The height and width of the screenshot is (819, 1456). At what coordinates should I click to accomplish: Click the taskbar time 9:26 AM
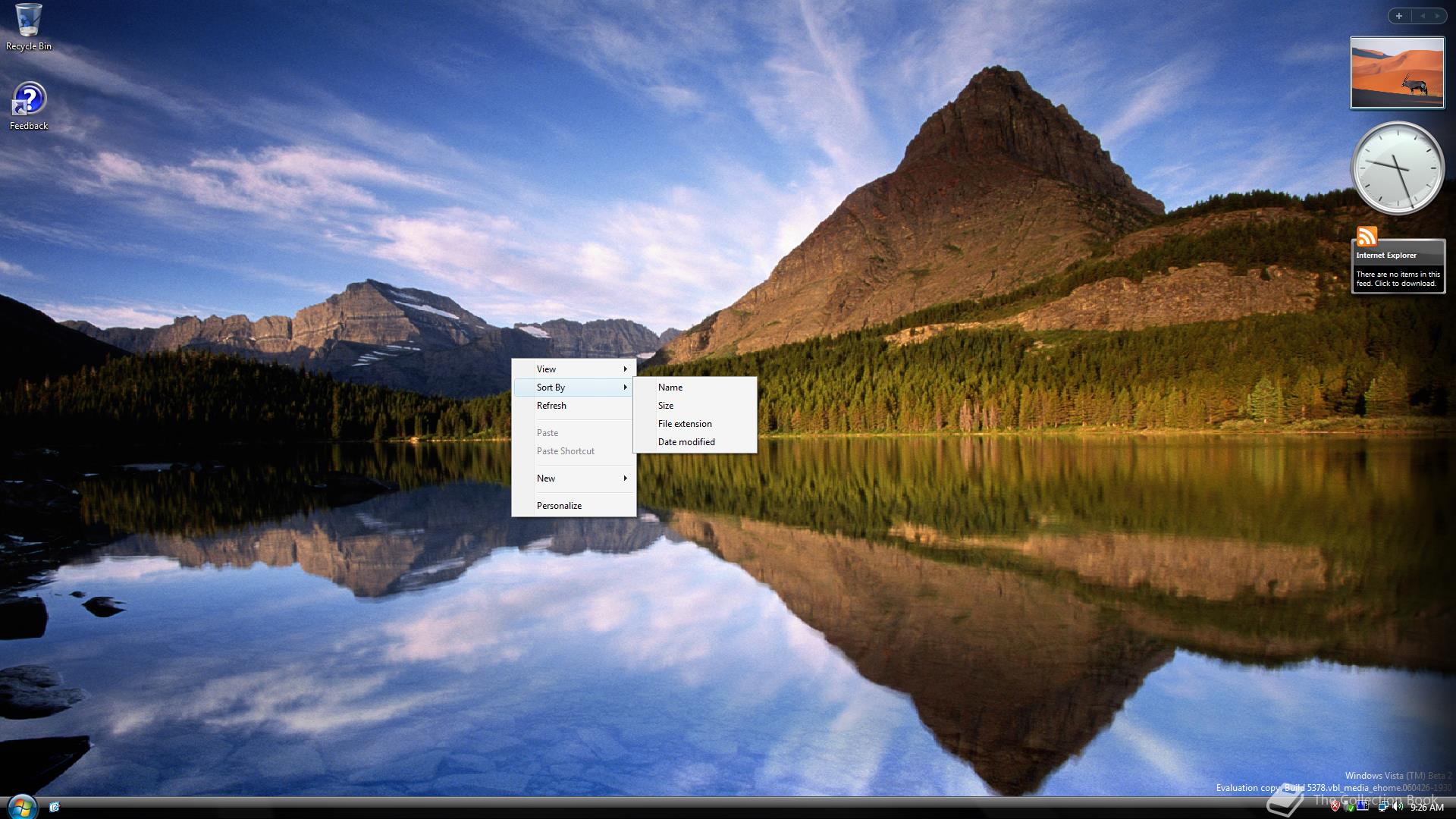coord(1426,808)
